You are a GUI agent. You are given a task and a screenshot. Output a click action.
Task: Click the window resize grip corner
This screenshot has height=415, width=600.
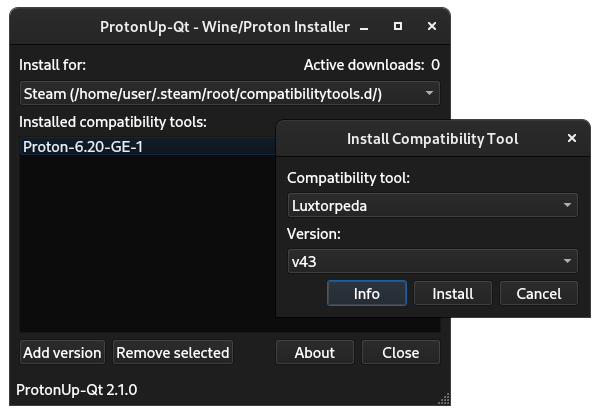coord(441,400)
